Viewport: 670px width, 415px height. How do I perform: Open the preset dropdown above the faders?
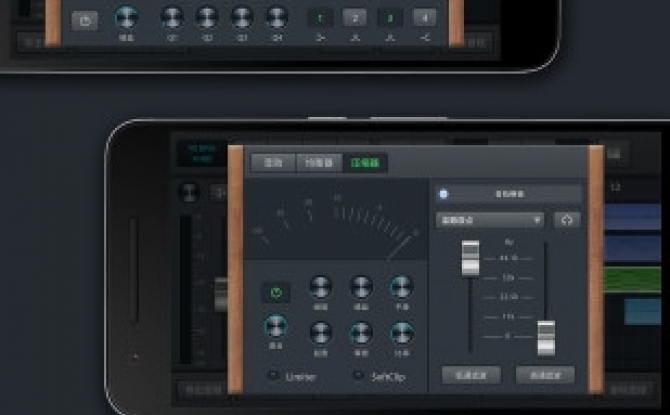[x=490, y=220]
